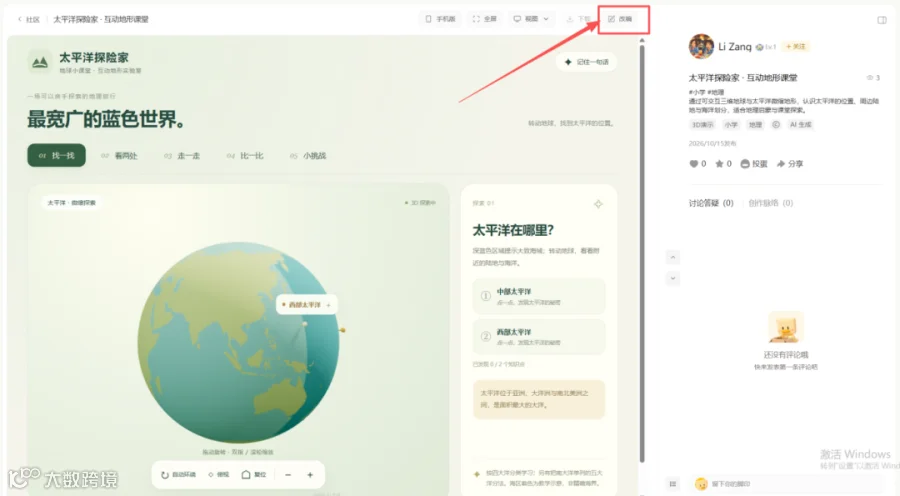This screenshot has height=496, width=900.
Task: Click the vertical scrollbar of the preview pane
Action: click(642, 253)
